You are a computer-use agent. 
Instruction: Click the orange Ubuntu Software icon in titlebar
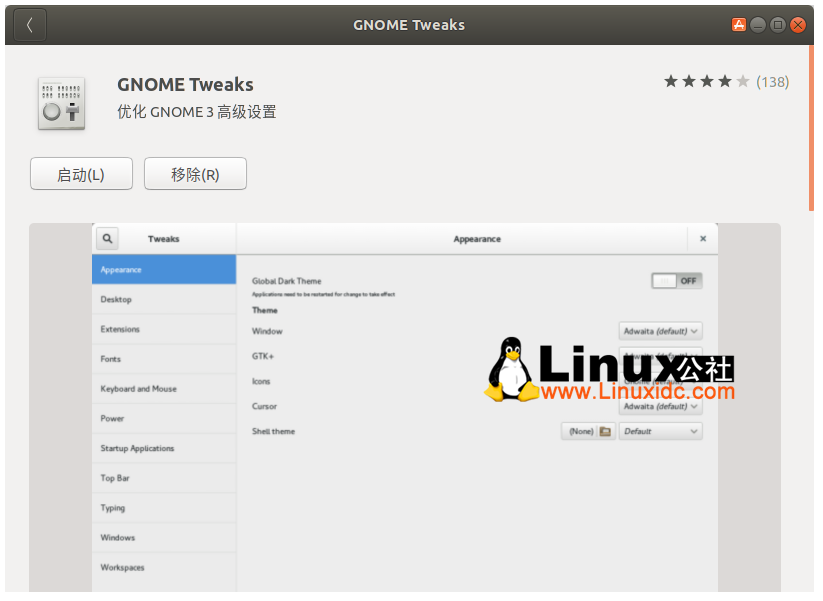pyautogui.click(x=738, y=25)
